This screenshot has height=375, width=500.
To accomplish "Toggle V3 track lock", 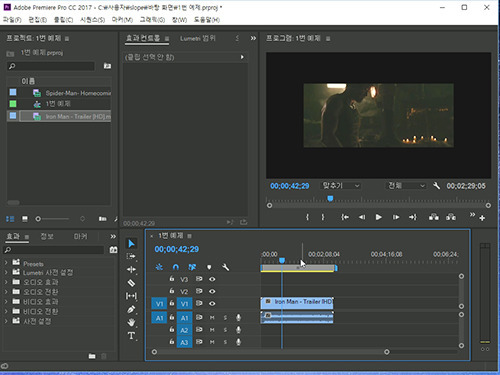I will point(172,278).
